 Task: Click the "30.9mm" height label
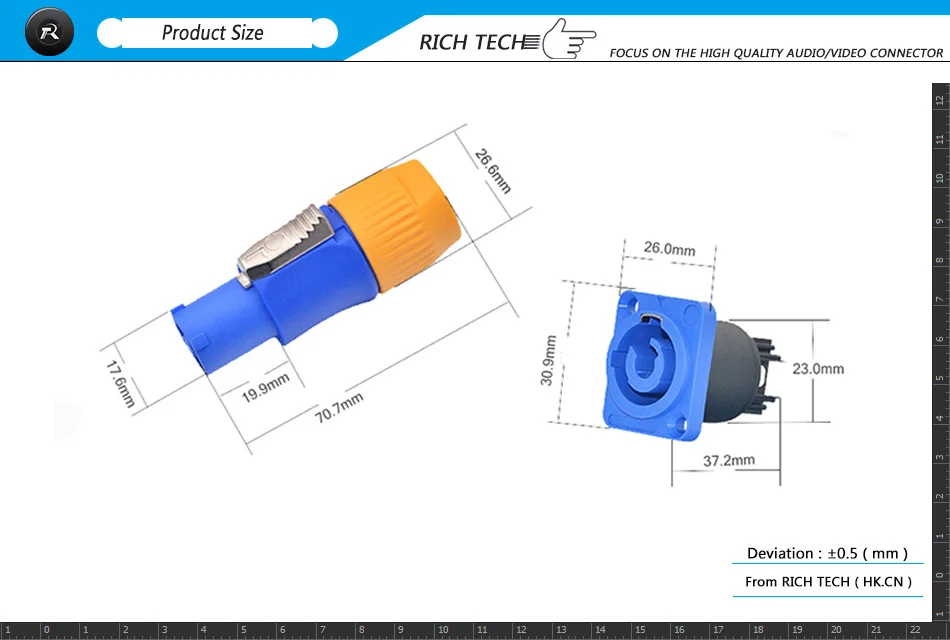click(548, 361)
